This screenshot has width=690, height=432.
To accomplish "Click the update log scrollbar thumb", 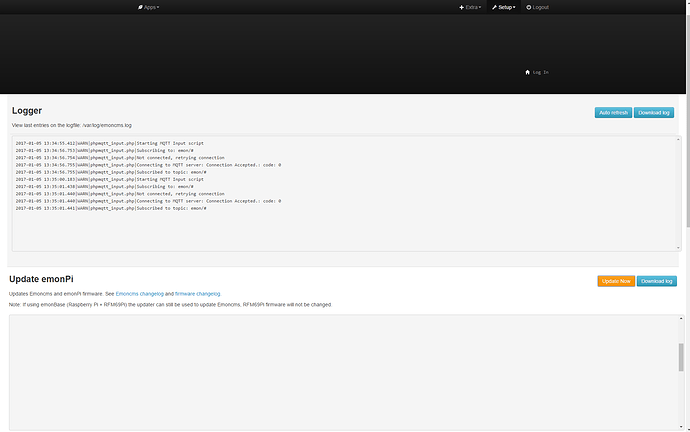I will coord(681,357).
